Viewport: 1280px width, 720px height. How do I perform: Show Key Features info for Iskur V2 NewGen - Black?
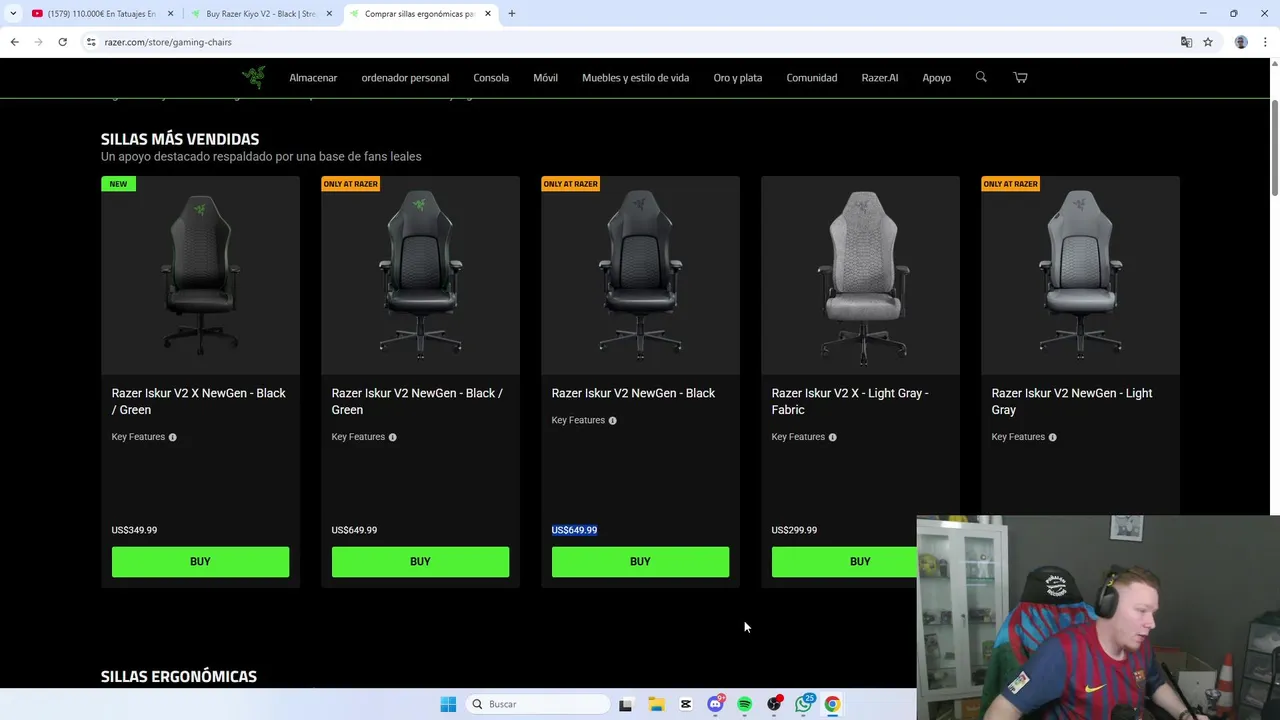coord(612,421)
